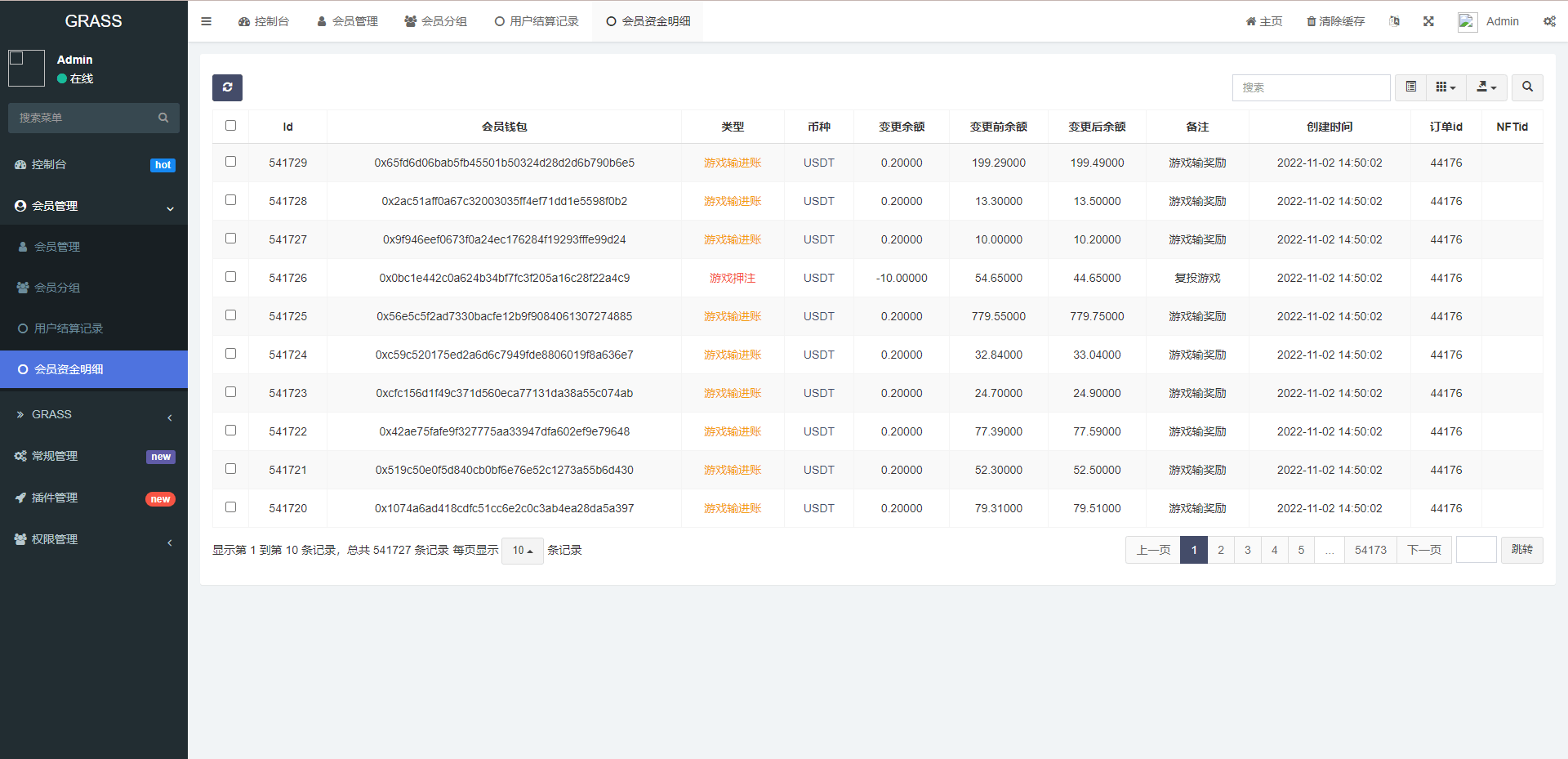This screenshot has width=1568, height=759.
Task: Open the columns visibility dropdown
Action: click(x=1445, y=87)
